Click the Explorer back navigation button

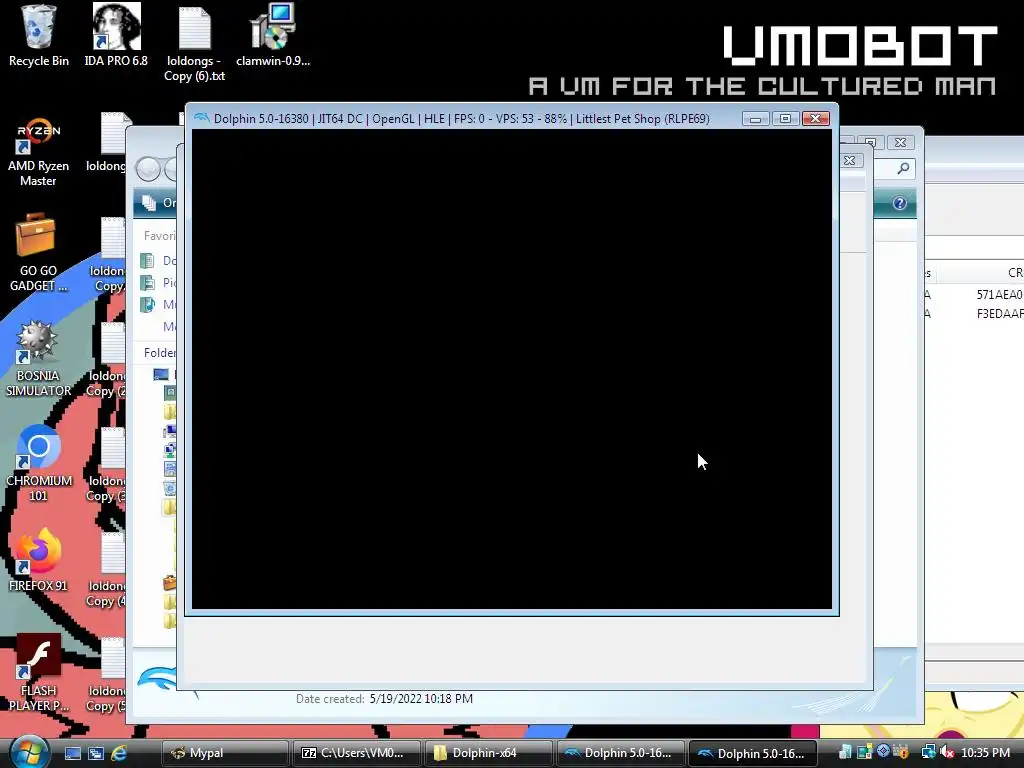pos(148,169)
